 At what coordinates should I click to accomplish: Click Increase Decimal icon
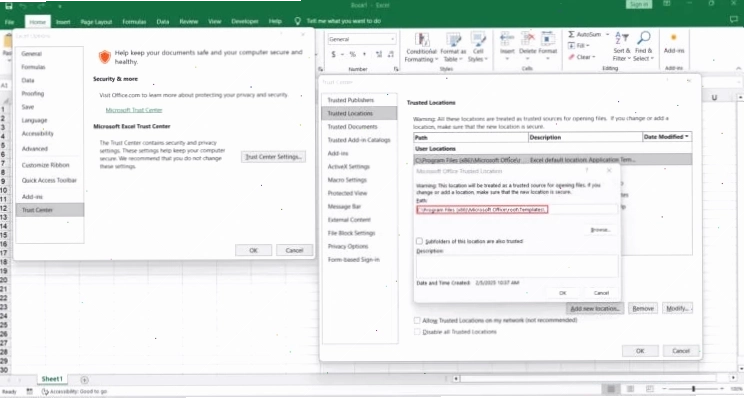click(x=379, y=54)
